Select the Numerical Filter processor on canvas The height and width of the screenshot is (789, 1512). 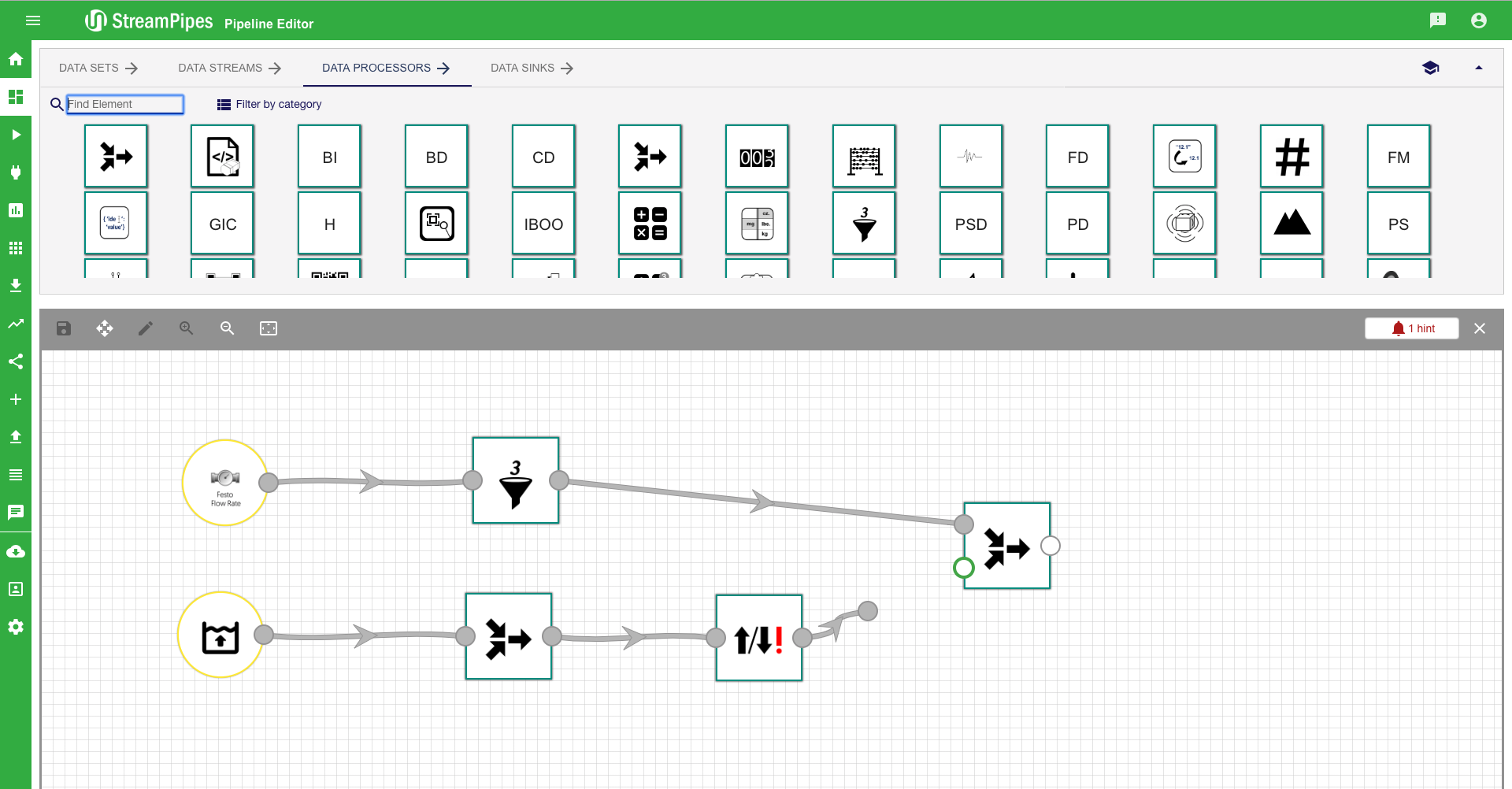pos(516,480)
